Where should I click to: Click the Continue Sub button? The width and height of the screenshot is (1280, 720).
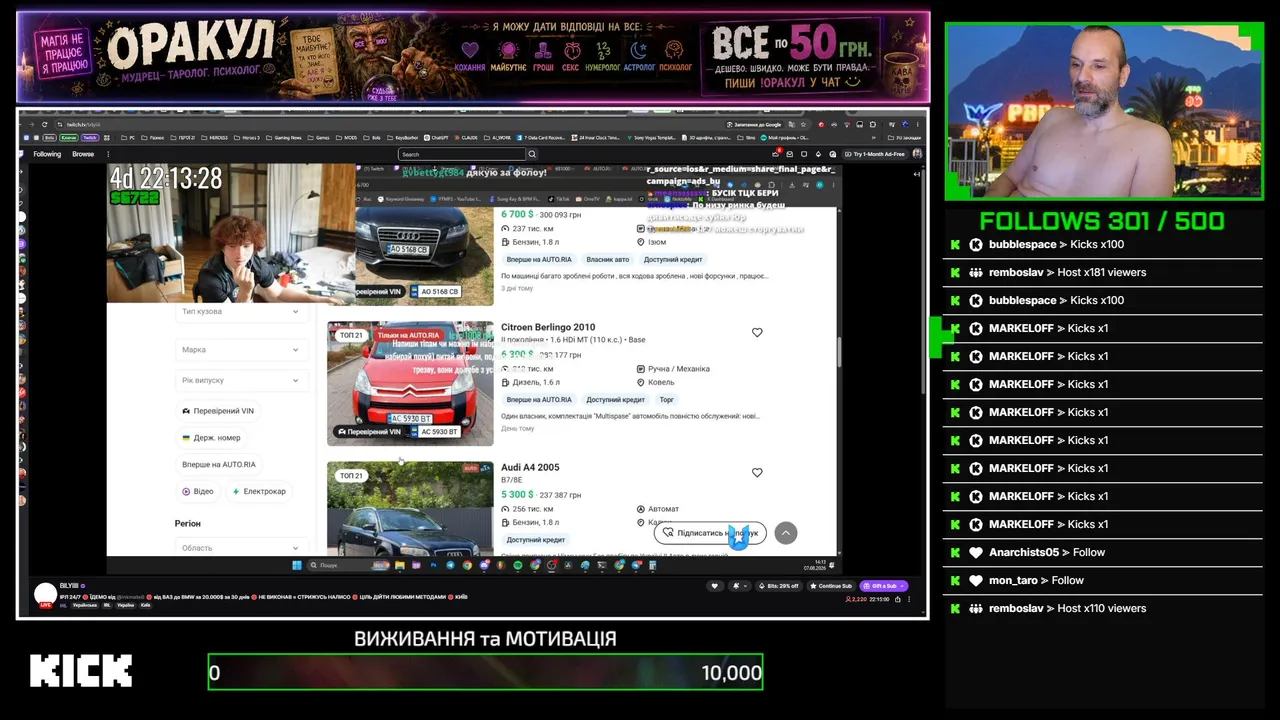pyautogui.click(x=831, y=586)
